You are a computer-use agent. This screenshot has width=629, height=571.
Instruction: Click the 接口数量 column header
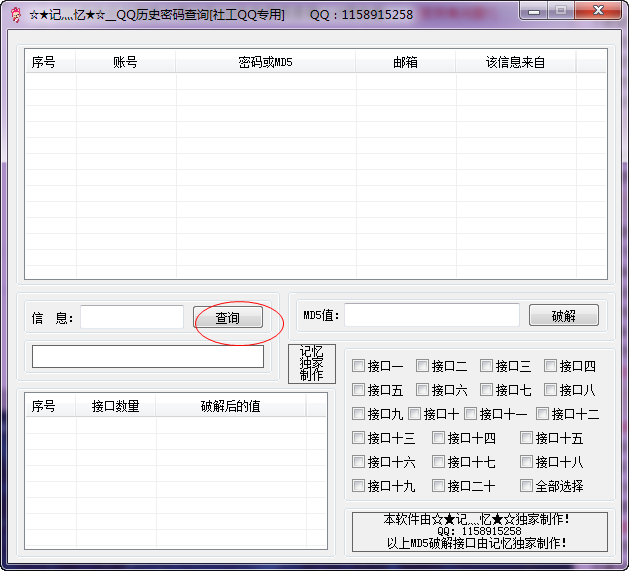116,406
